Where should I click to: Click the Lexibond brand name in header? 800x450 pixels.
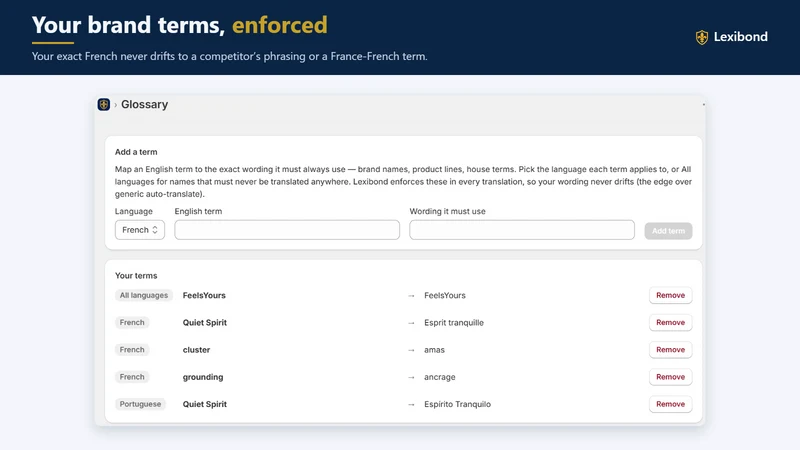[x=740, y=37]
